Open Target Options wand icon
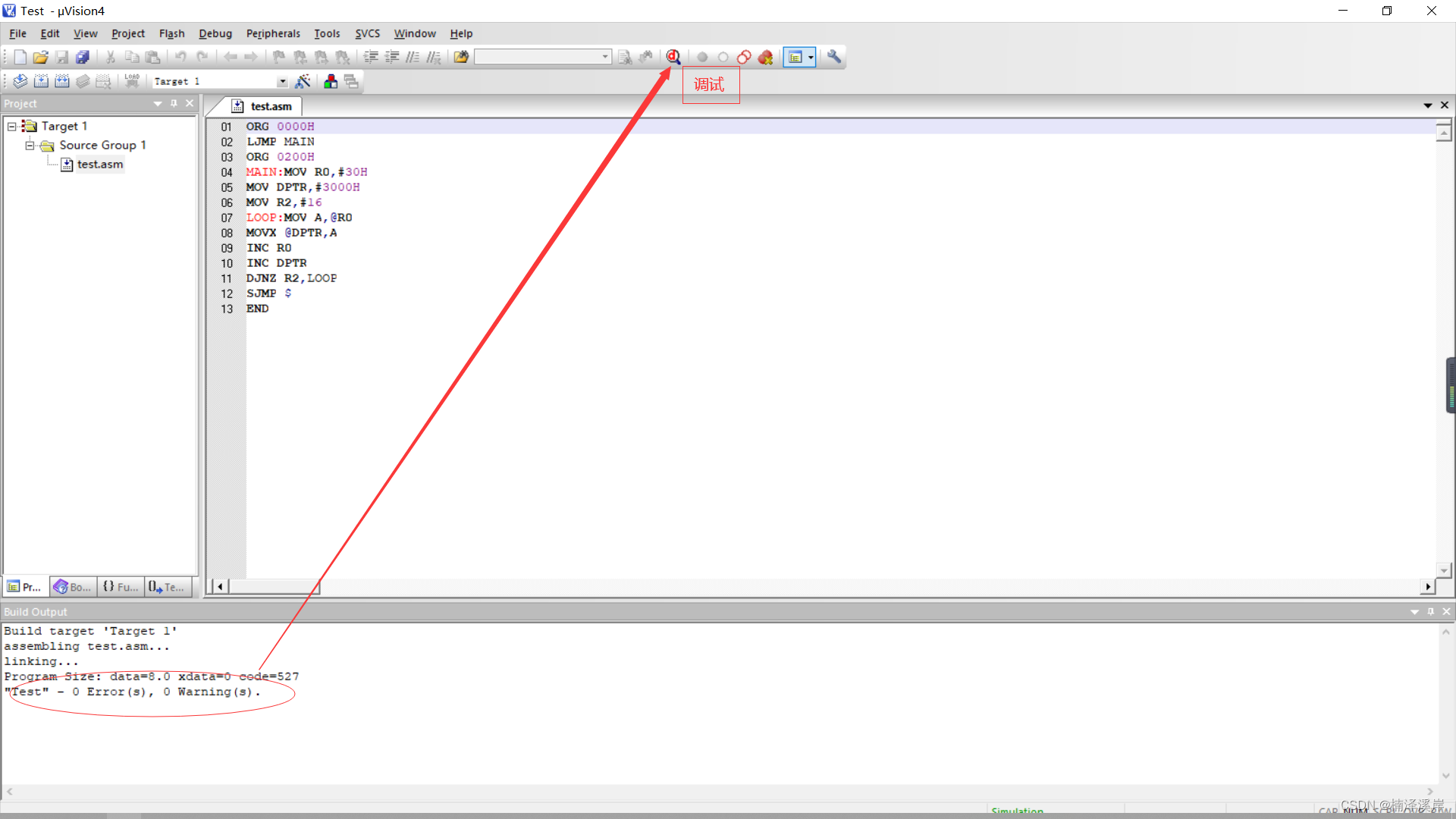1456x819 pixels. (303, 81)
